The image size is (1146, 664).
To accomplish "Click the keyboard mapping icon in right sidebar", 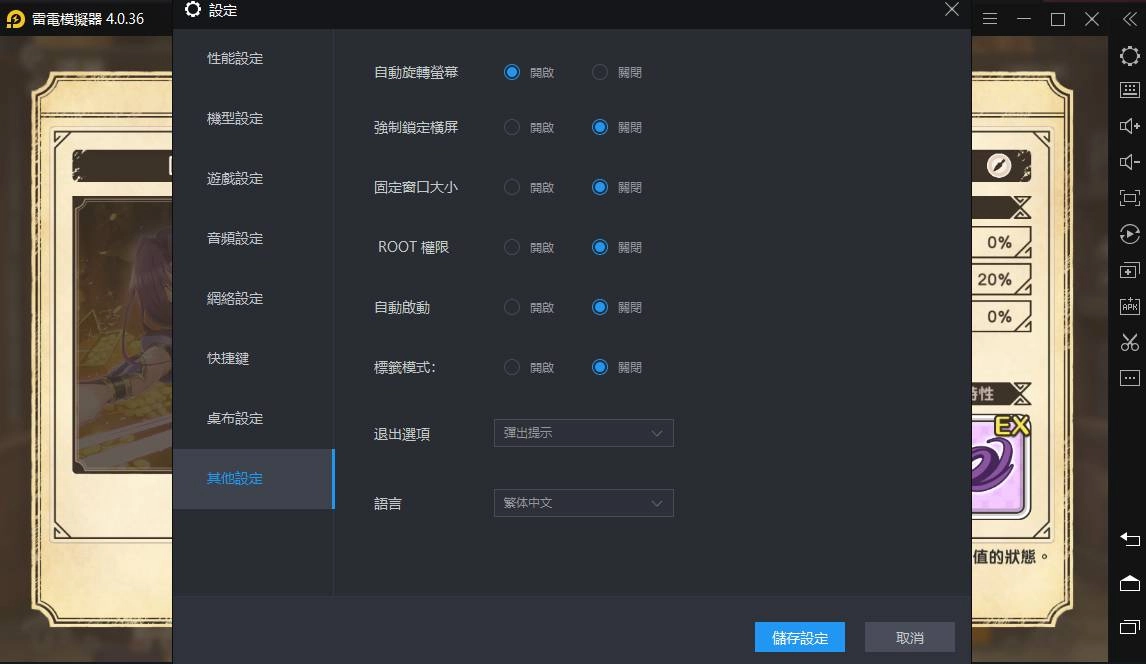I will coord(1129,90).
